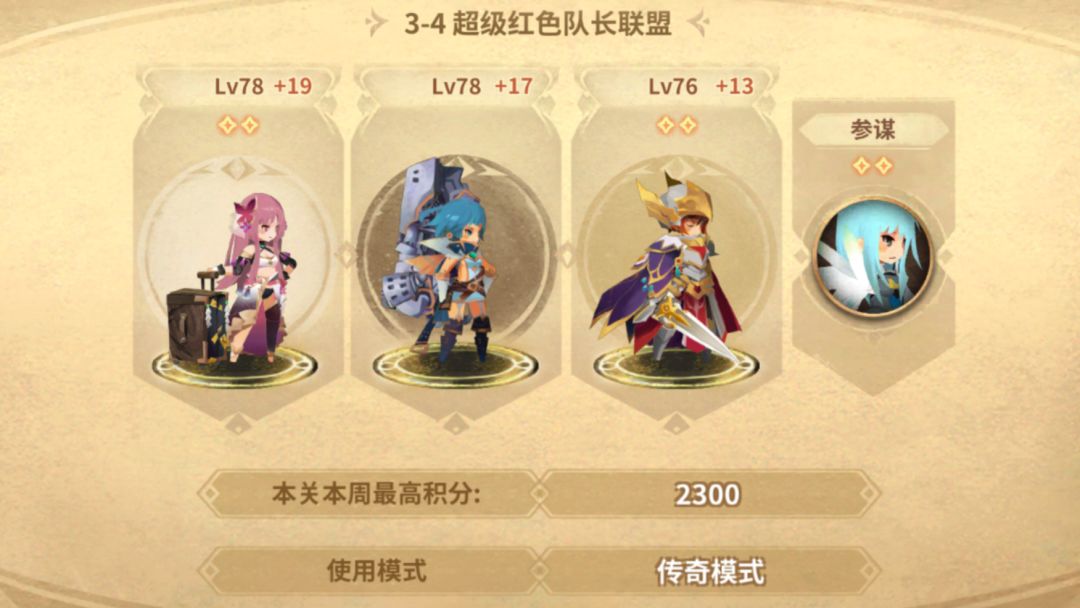Click the 本关本周最高积分 label
1080x608 pixels.
375,494
